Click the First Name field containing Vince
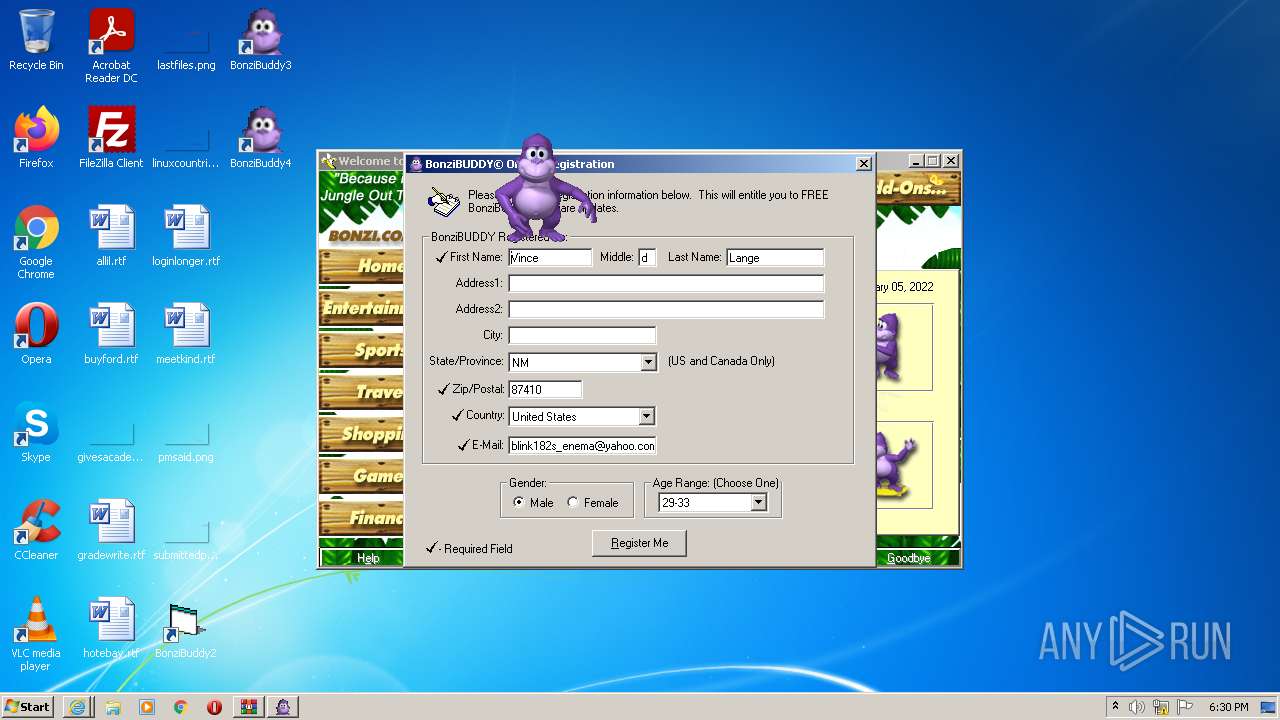 tap(550, 258)
